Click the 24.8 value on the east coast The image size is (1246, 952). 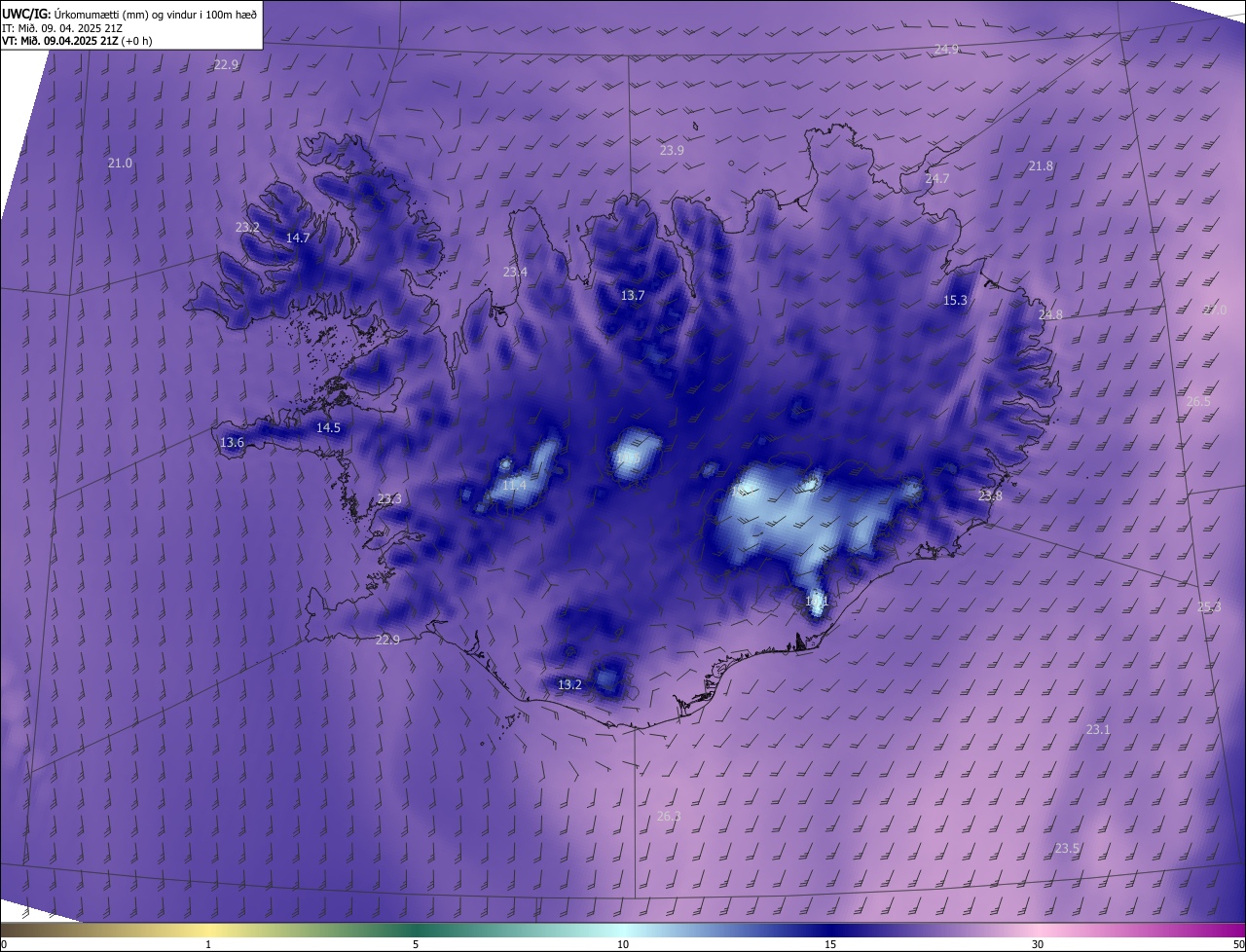coord(1050,315)
